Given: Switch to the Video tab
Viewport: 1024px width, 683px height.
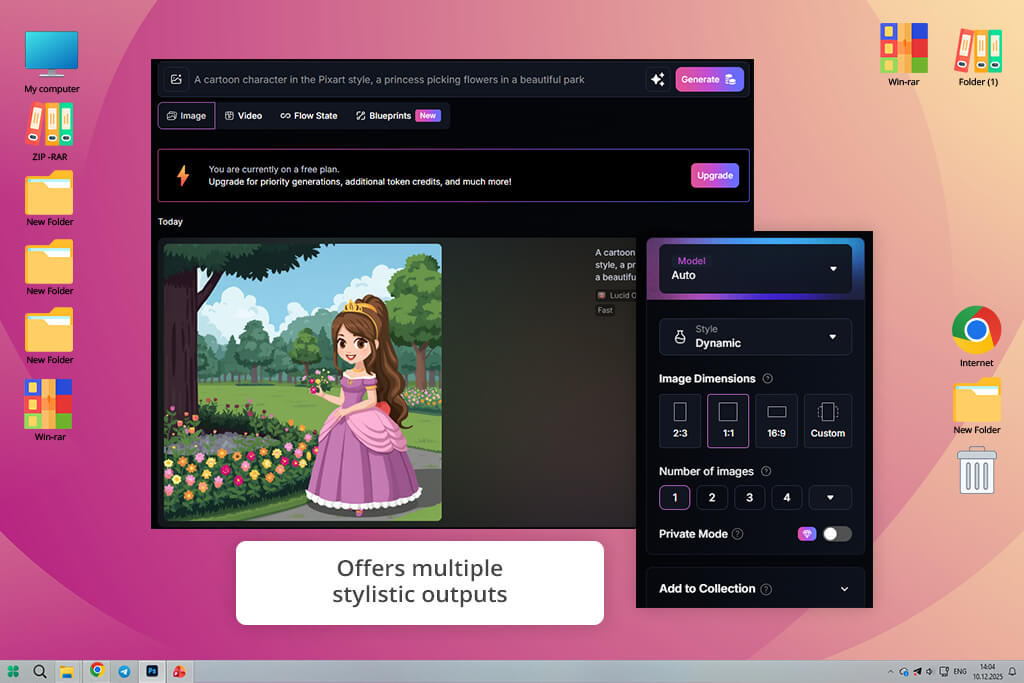Looking at the screenshot, I should coord(244,116).
